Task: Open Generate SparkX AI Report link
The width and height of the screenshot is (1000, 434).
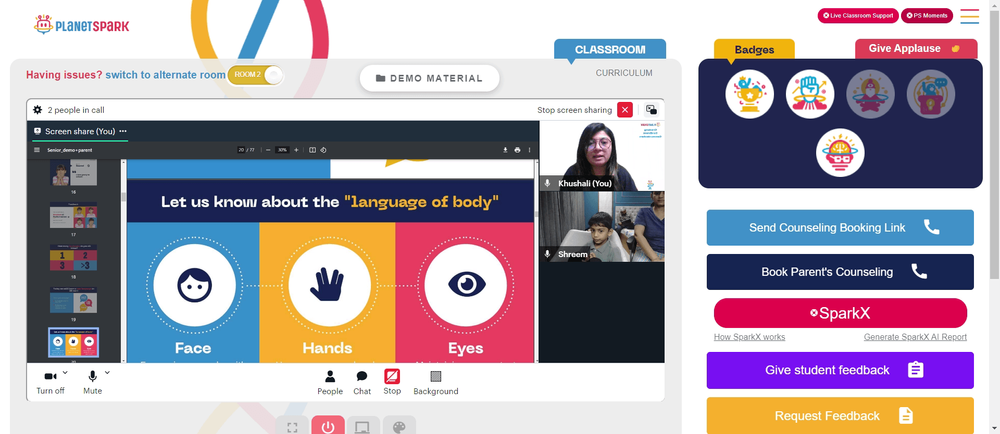Action: coord(915,337)
